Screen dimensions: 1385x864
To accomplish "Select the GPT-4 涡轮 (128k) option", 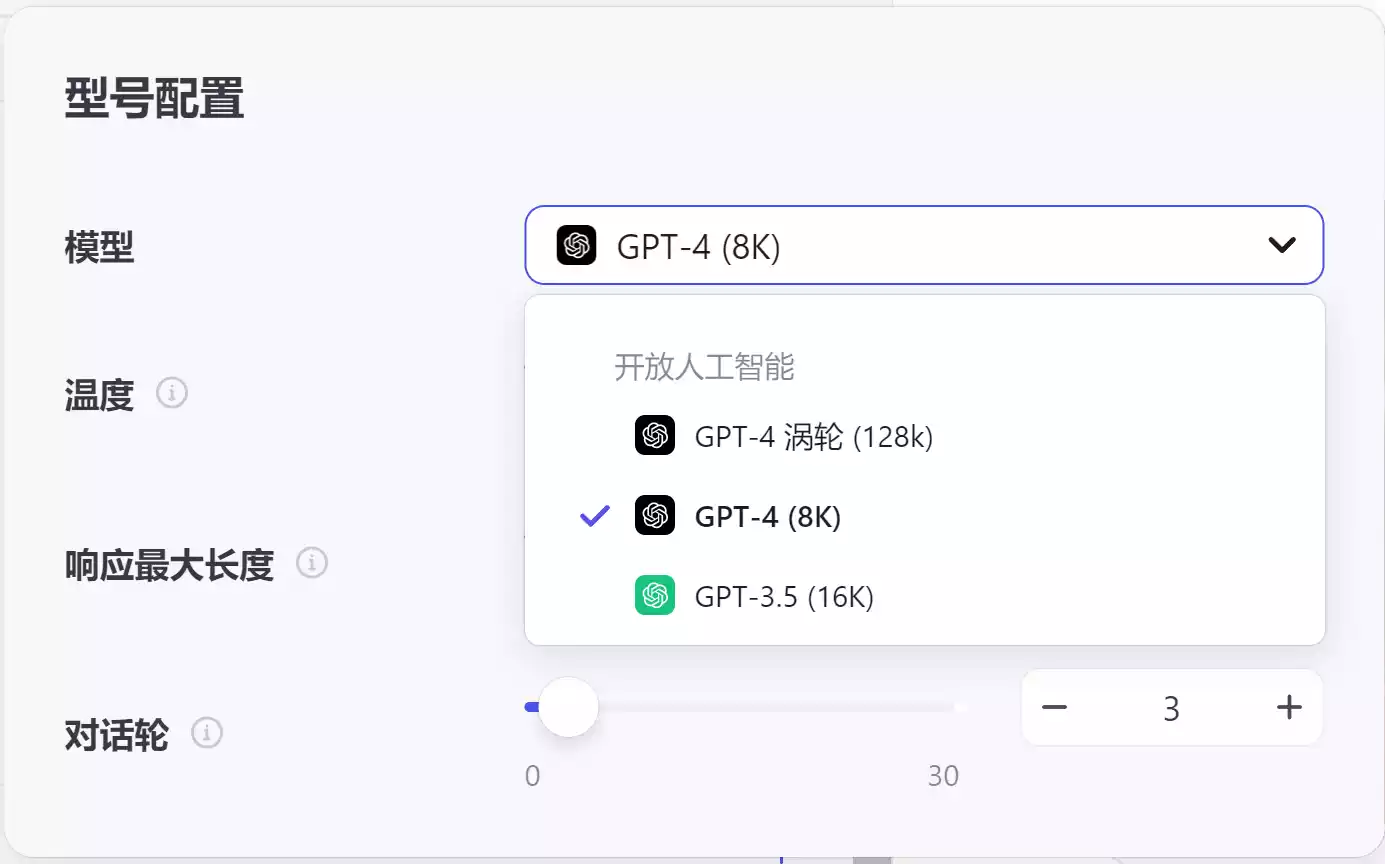I will pos(813,437).
